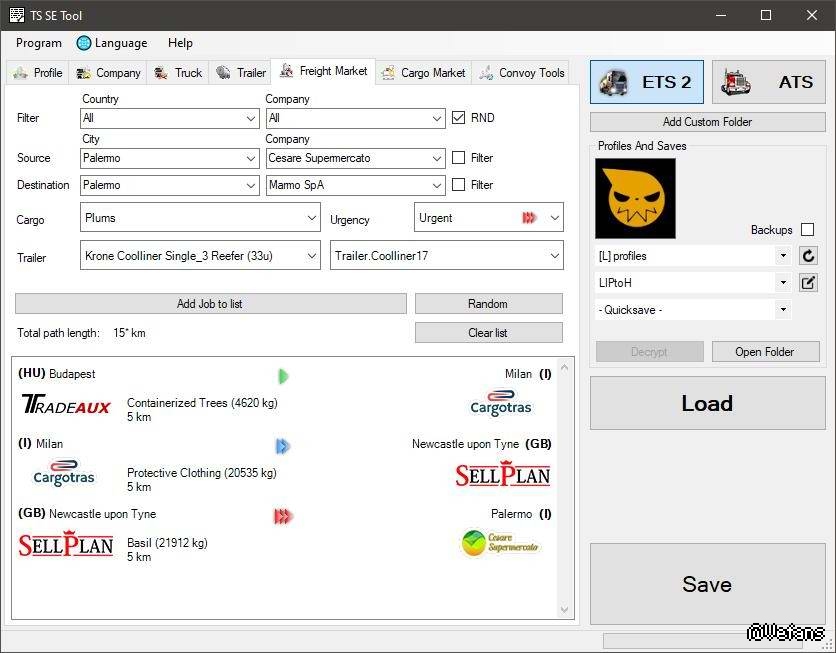Screen dimensions: 836x653
Task: Click the job list vertical scrollbar
Action: click(x=566, y=490)
